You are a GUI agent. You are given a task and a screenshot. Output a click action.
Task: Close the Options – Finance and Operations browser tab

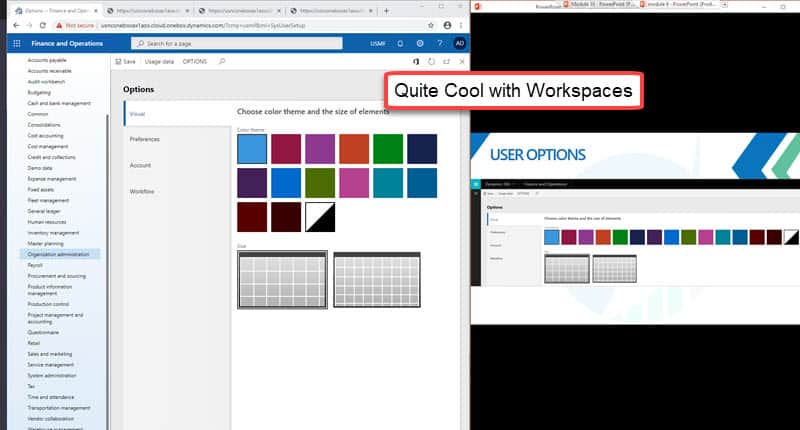(x=95, y=10)
